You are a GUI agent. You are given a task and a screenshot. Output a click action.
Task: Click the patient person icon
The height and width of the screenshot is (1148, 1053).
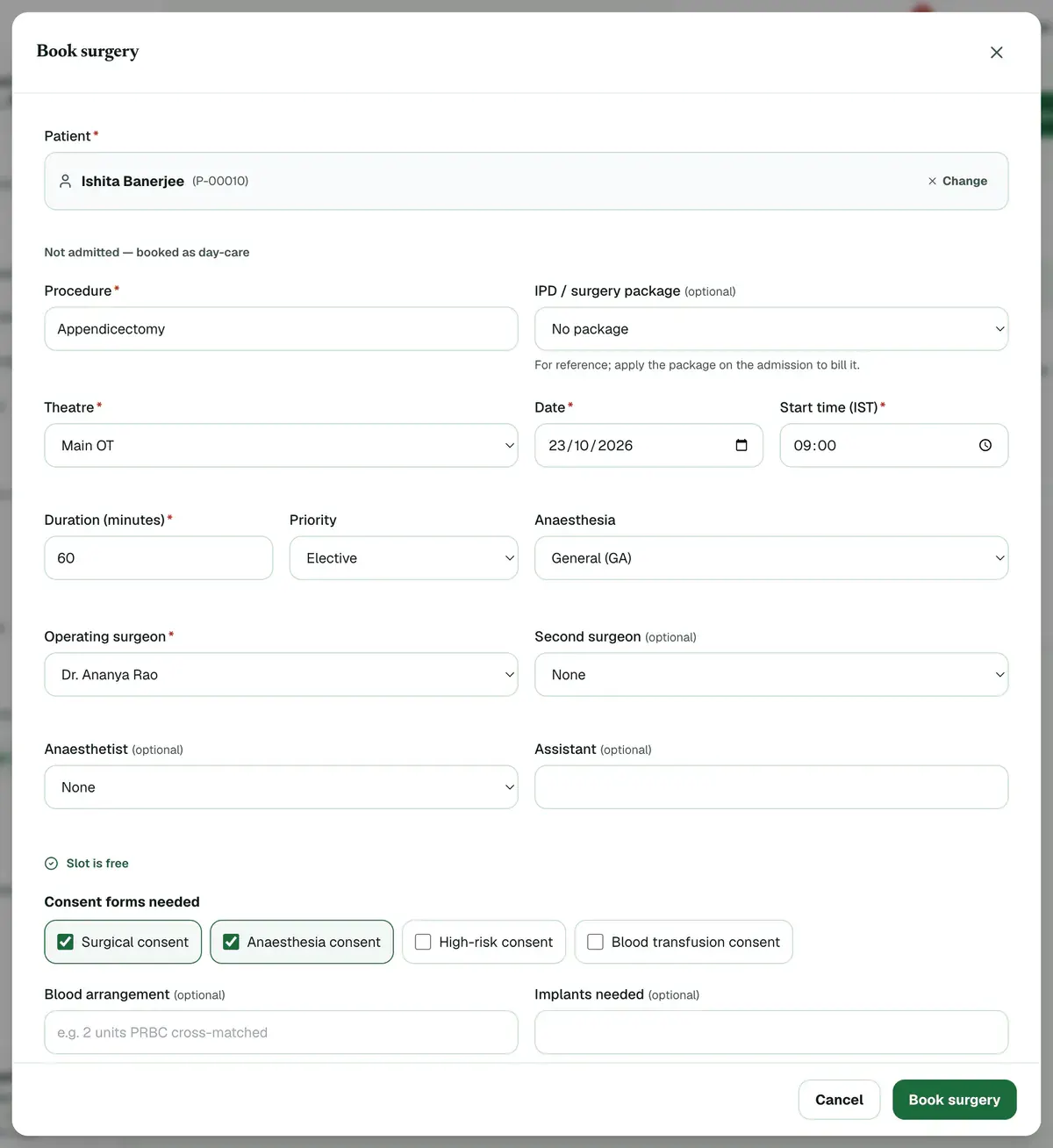(65, 181)
